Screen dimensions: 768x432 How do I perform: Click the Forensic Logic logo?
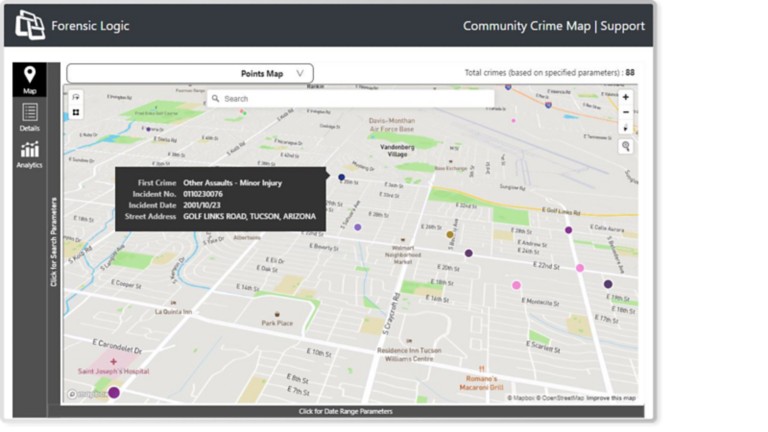click(30, 25)
